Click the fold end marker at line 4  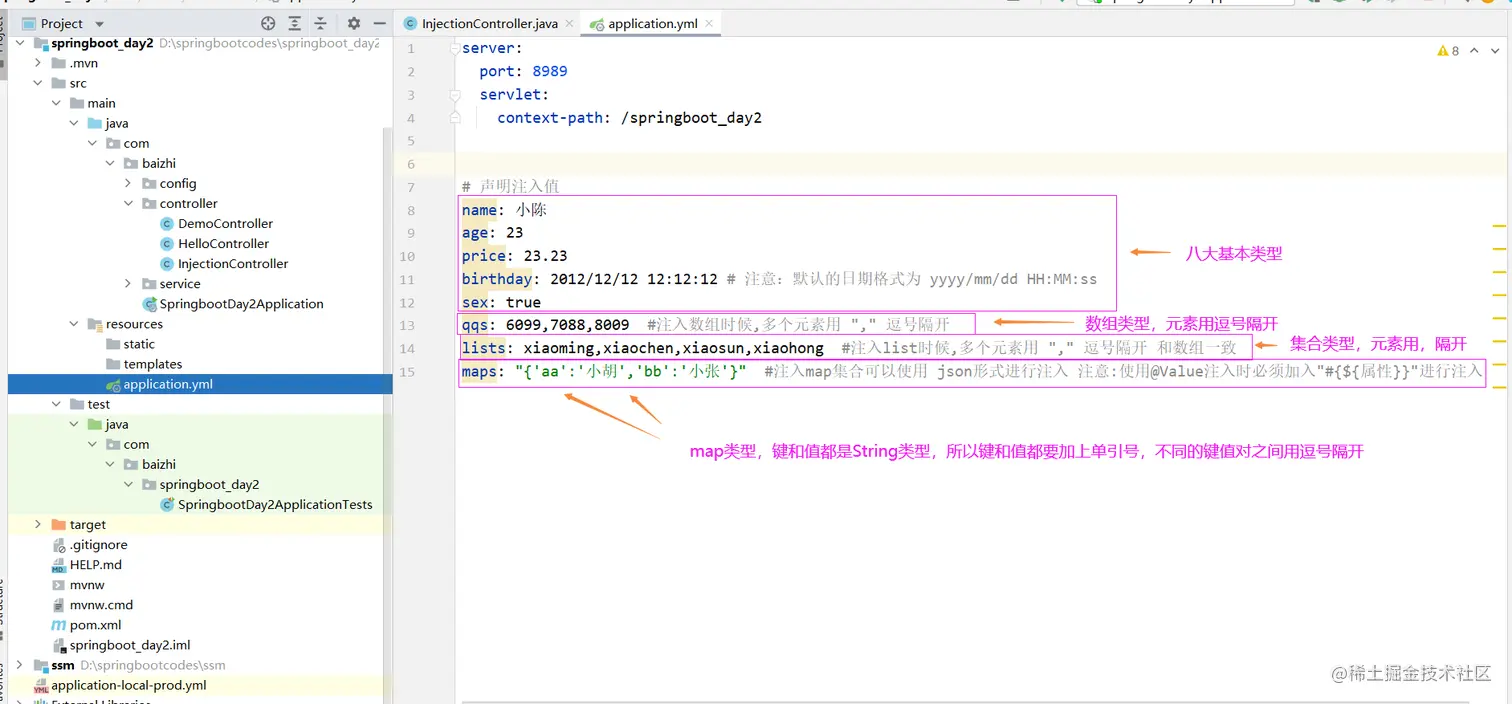click(455, 118)
